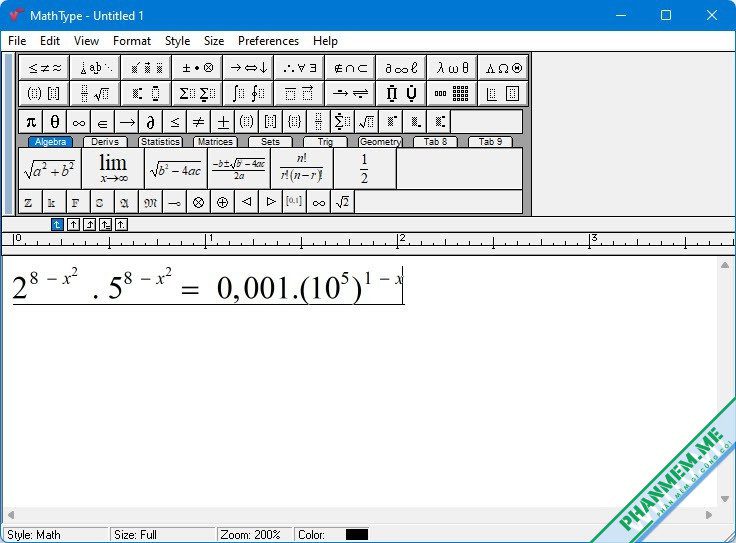Screen dimensions: 736x543
Task: Open set theory symbols palette
Action: 350,68
